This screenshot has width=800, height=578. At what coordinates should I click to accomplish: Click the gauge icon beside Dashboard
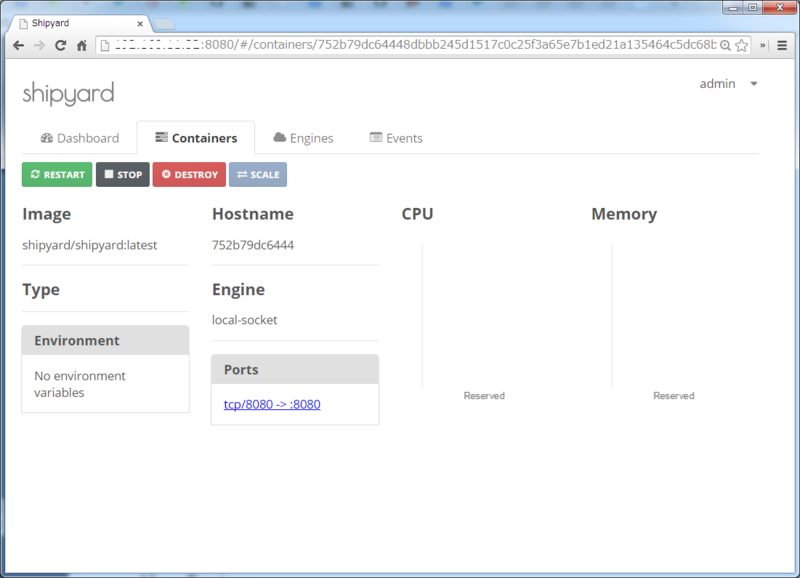click(x=47, y=138)
